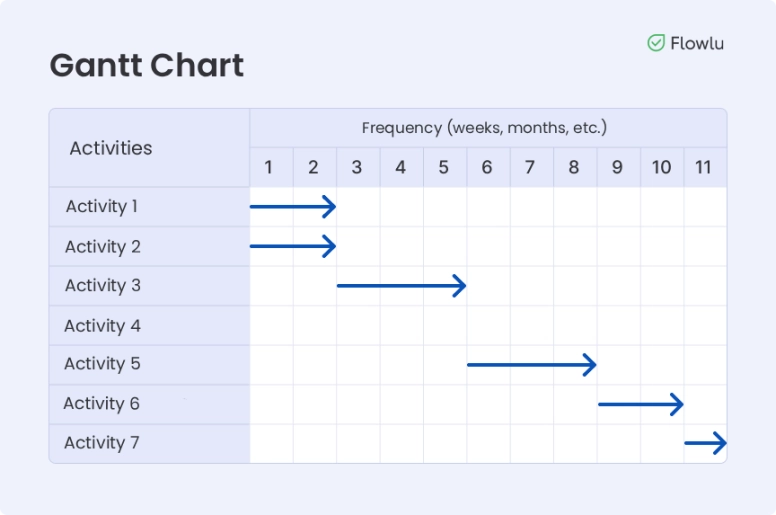Click the Frequency header label
The height and width of the screenshot is (515, 776).
(x=484, y=128)
